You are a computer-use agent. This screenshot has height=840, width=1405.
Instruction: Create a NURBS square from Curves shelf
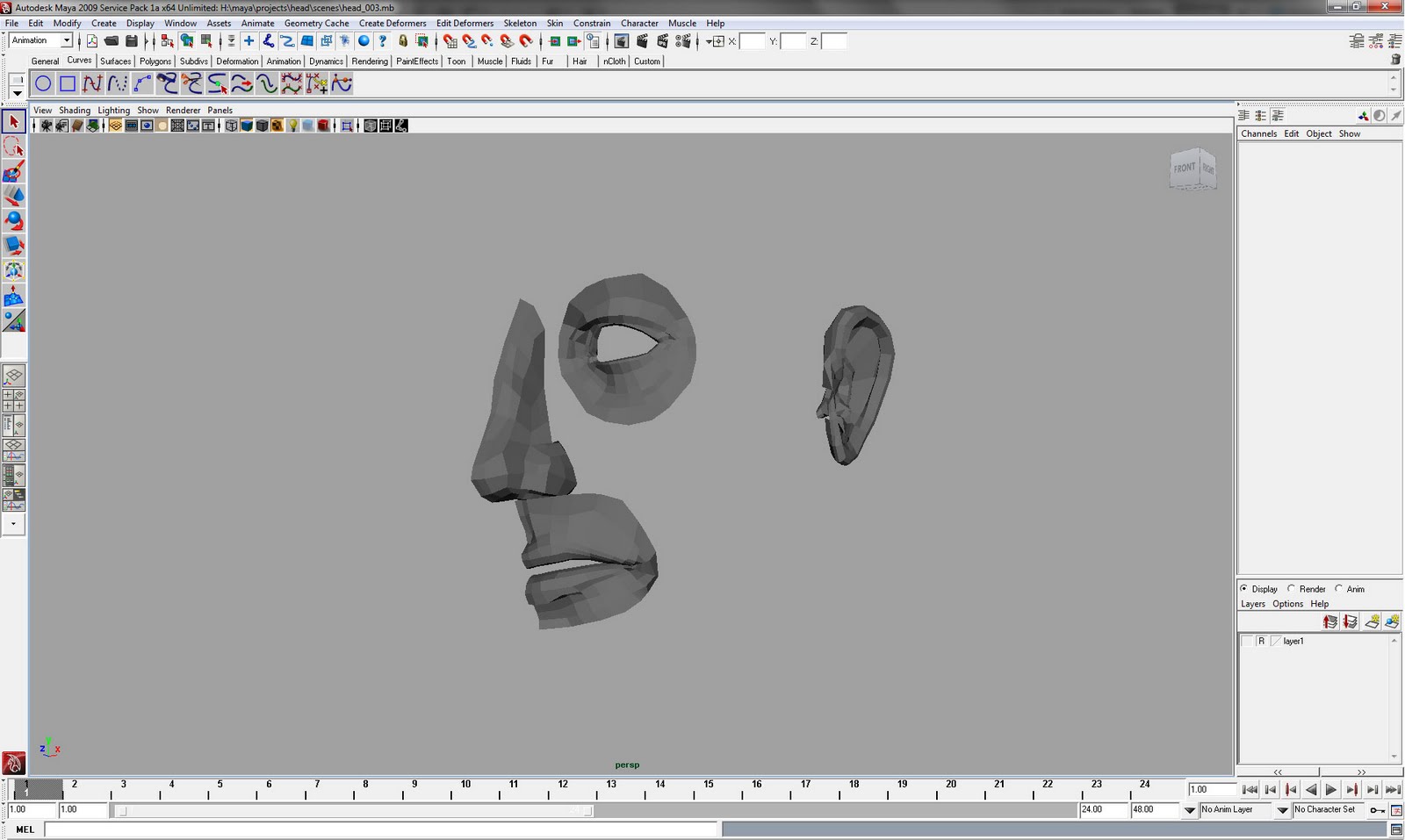pos(68,84)
